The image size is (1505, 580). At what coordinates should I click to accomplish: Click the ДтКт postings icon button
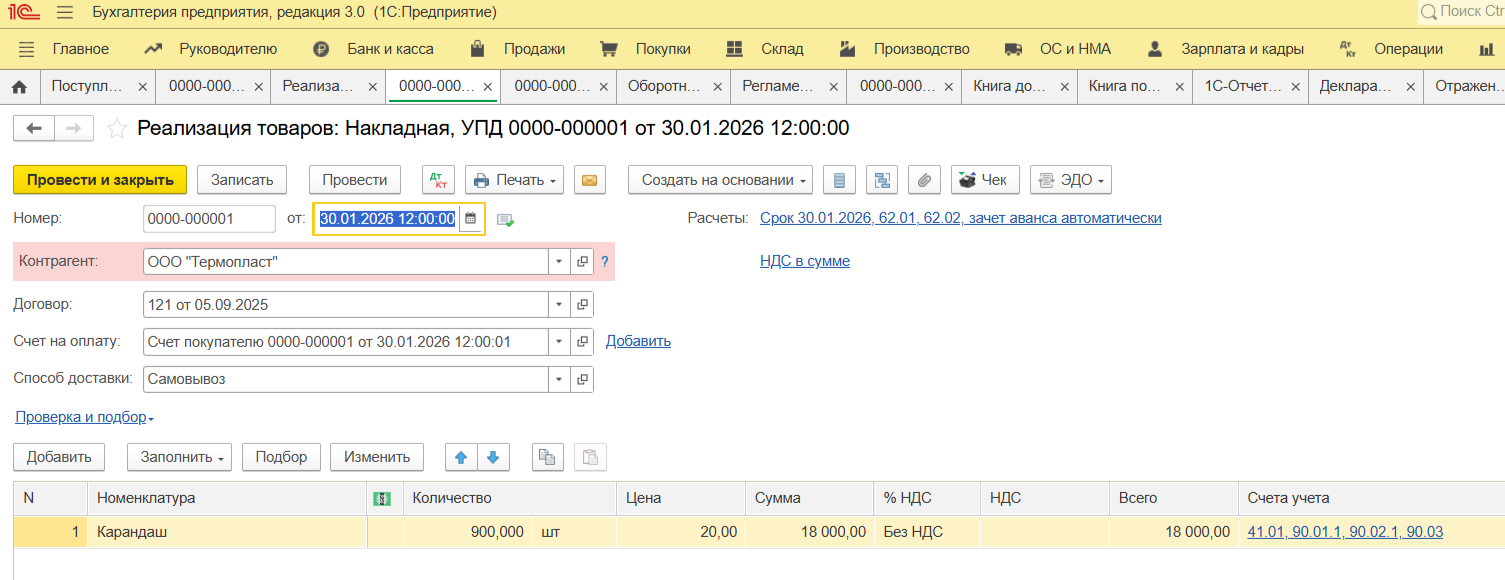[x=438, y=180]
